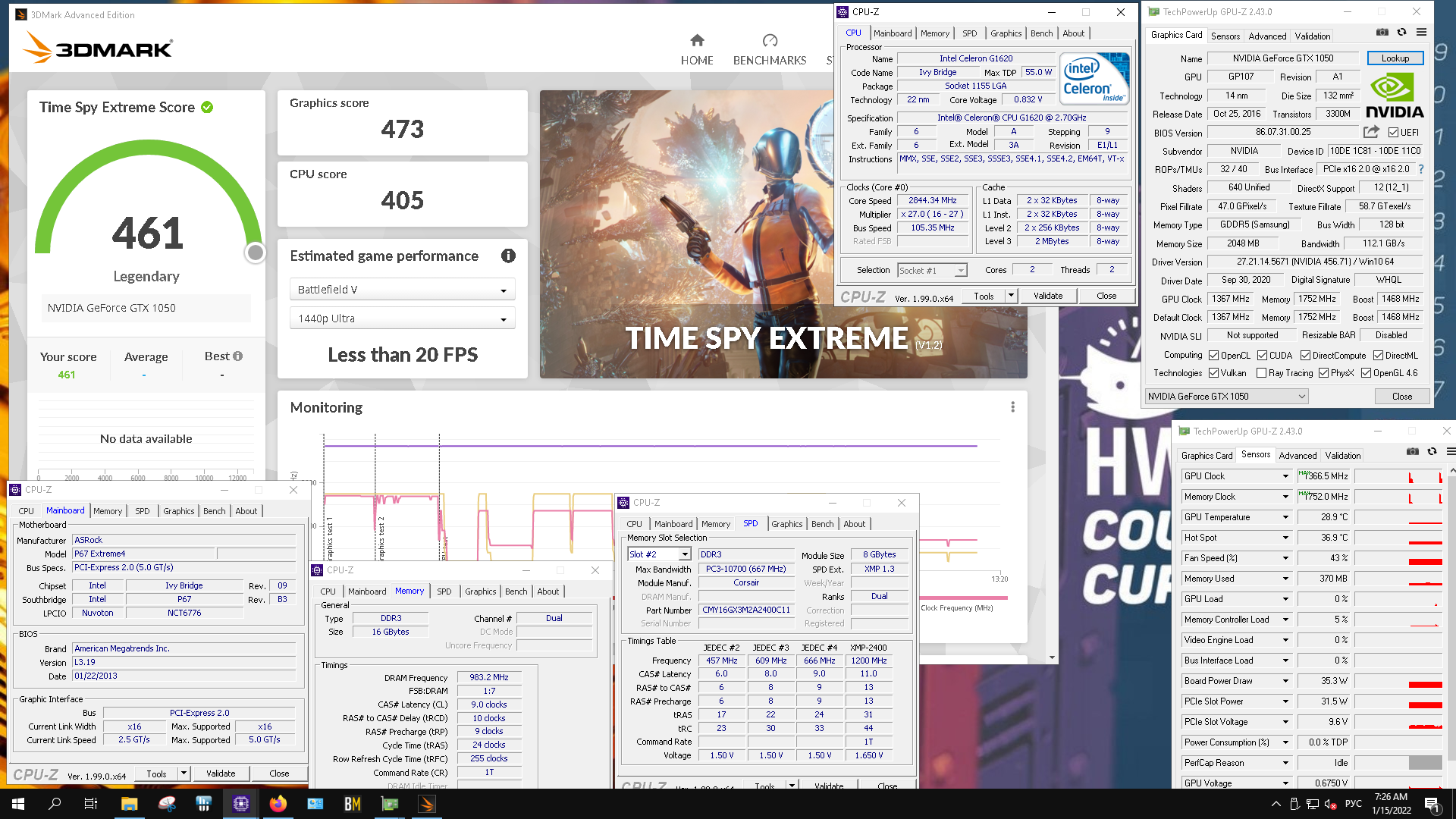Viewport: 1456px width, 819px height.
Task: Open Firefox from the taskbar
Action: point(278,804)
